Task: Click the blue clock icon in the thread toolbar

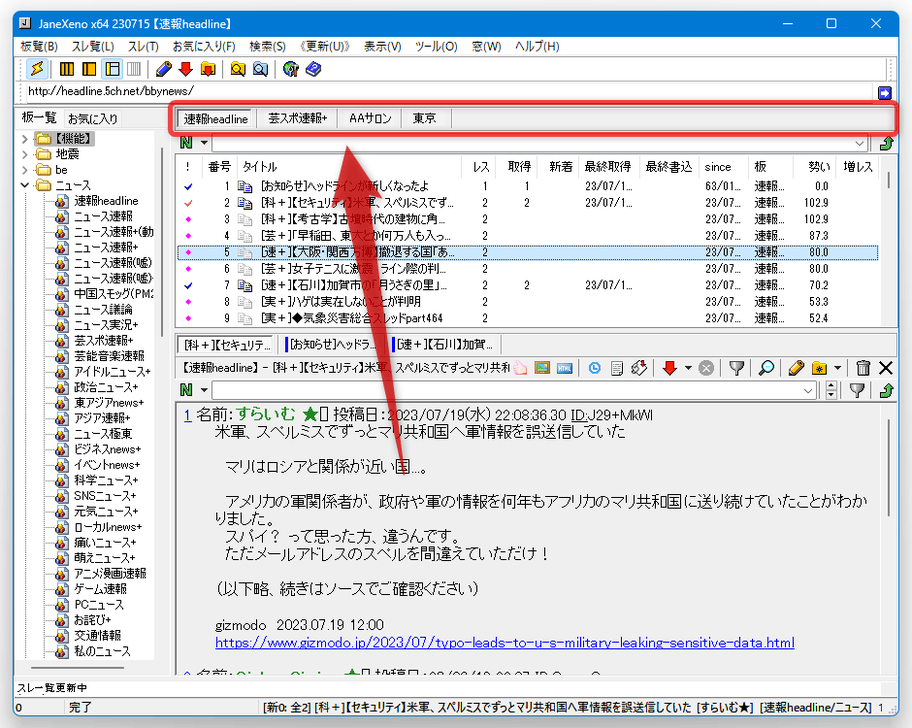Action: 594,367
